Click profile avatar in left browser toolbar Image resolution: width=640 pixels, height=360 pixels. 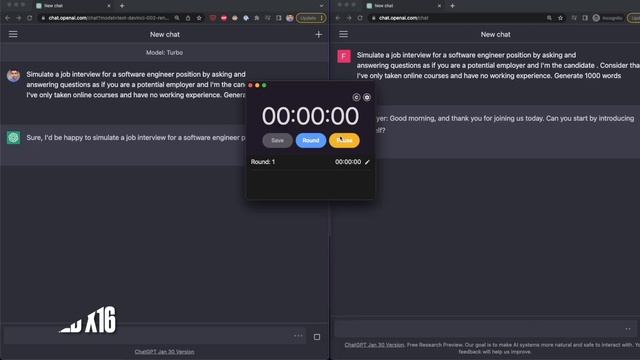coord(290,18)
